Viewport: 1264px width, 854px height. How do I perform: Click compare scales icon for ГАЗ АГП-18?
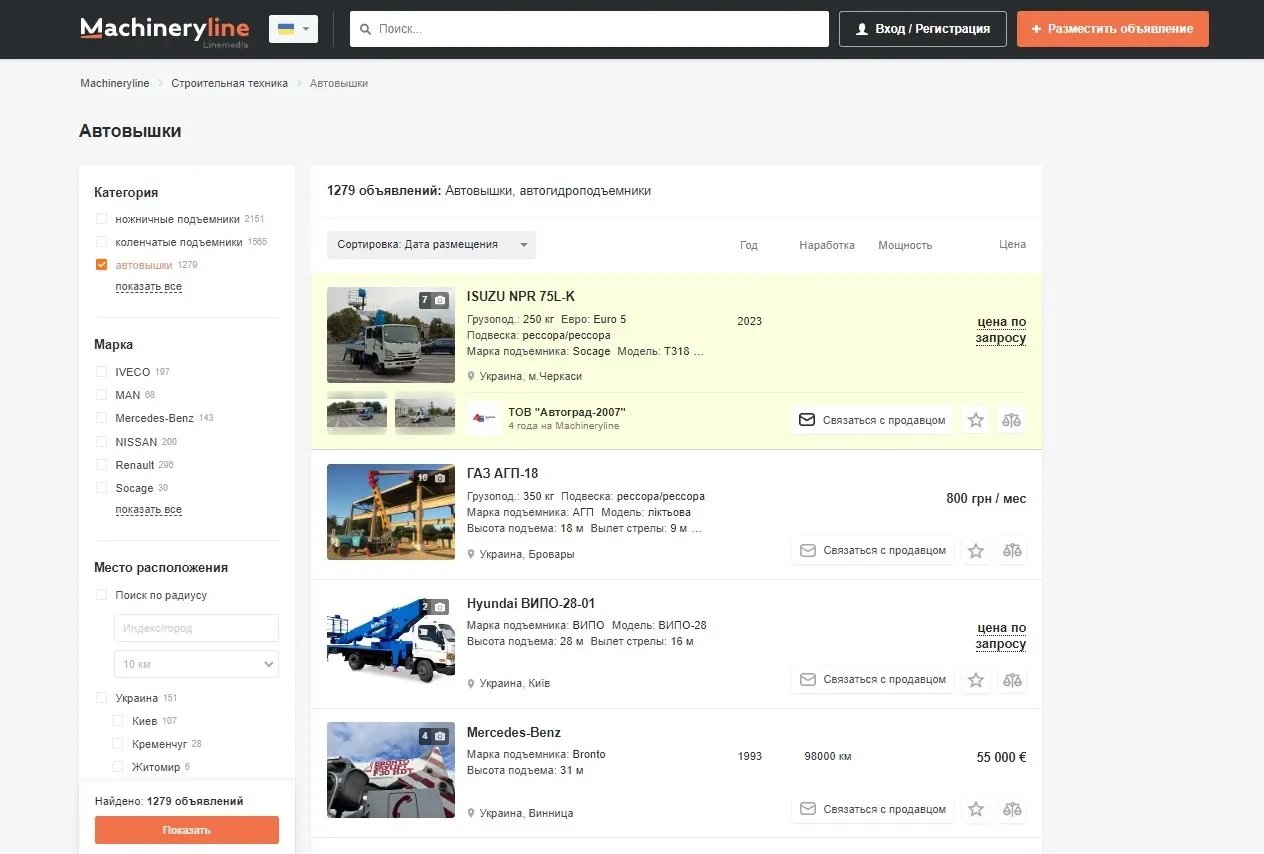click(1012, 551)
